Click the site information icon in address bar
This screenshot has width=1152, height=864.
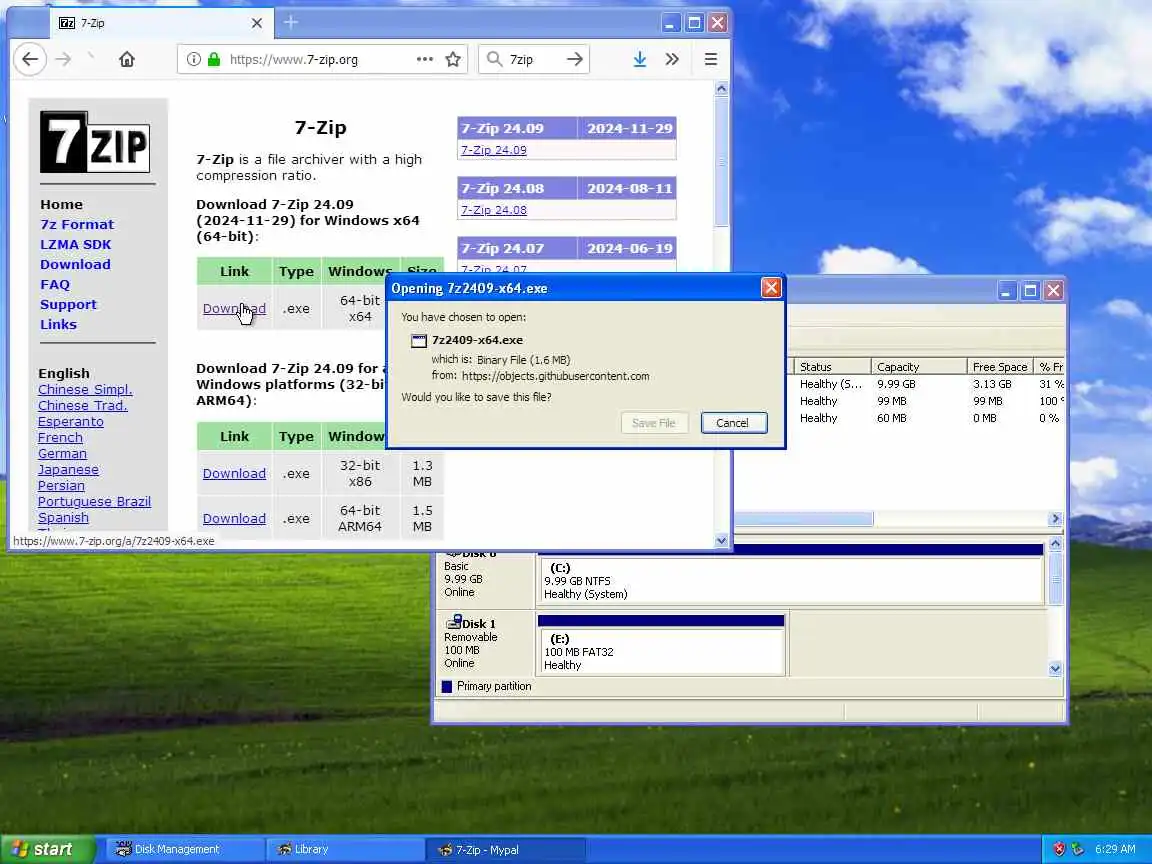(193, 60)
